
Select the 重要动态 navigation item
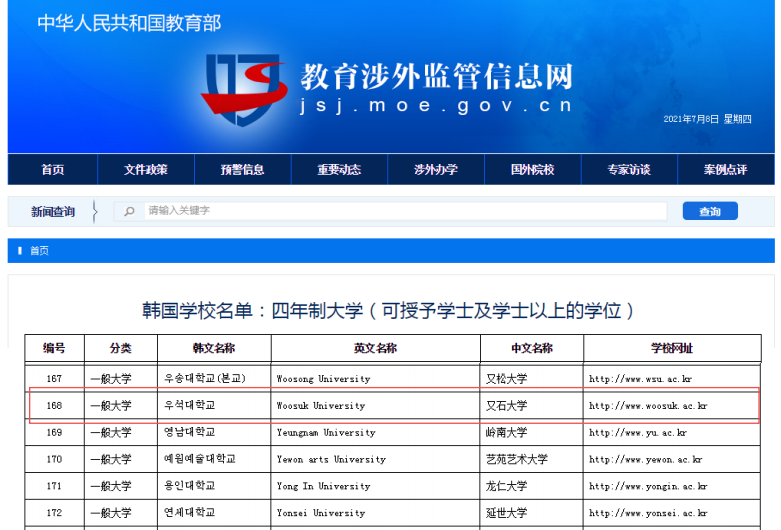click(x=339, y=170)
